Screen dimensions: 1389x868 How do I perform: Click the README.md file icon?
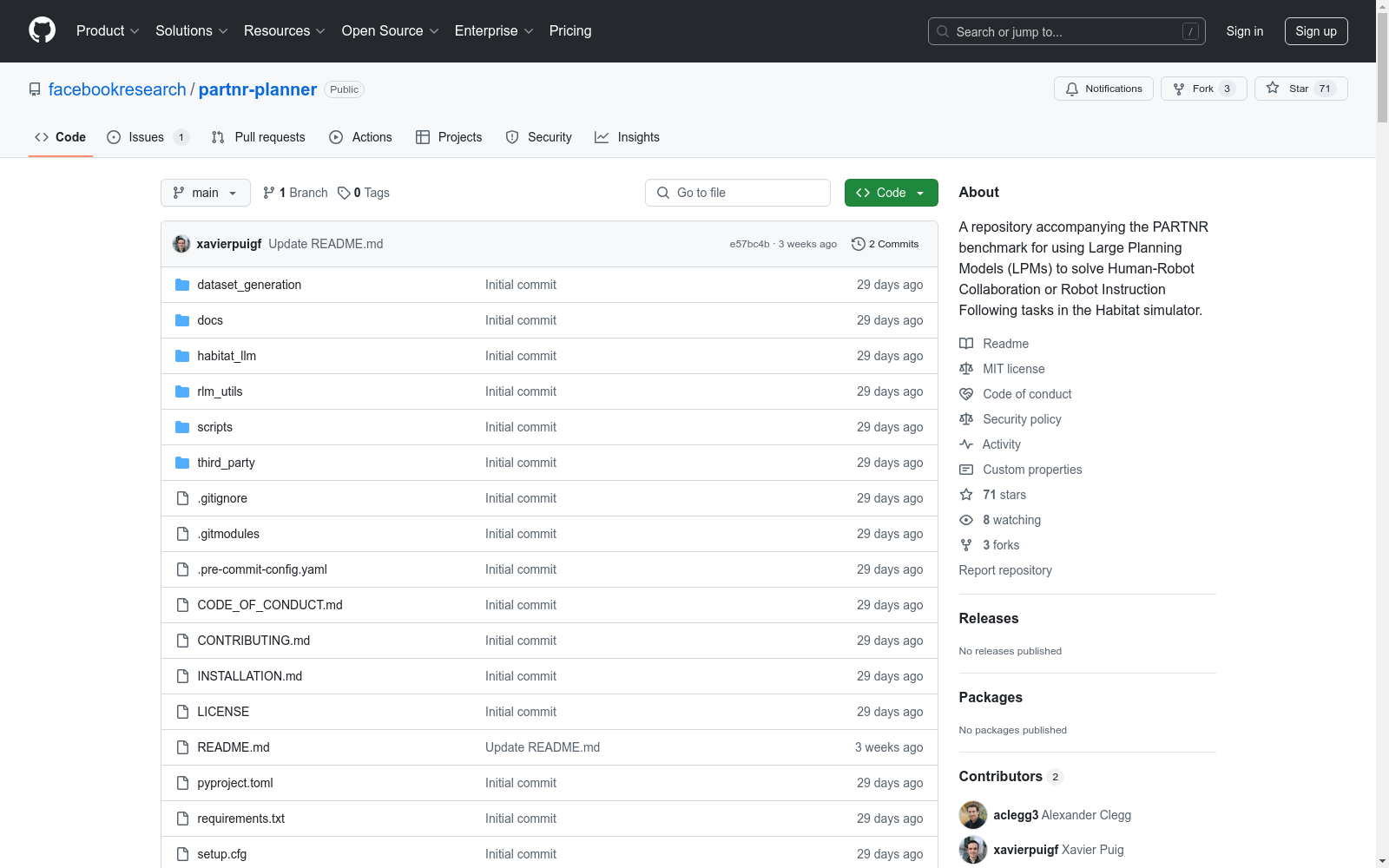[x=182, y=747]
